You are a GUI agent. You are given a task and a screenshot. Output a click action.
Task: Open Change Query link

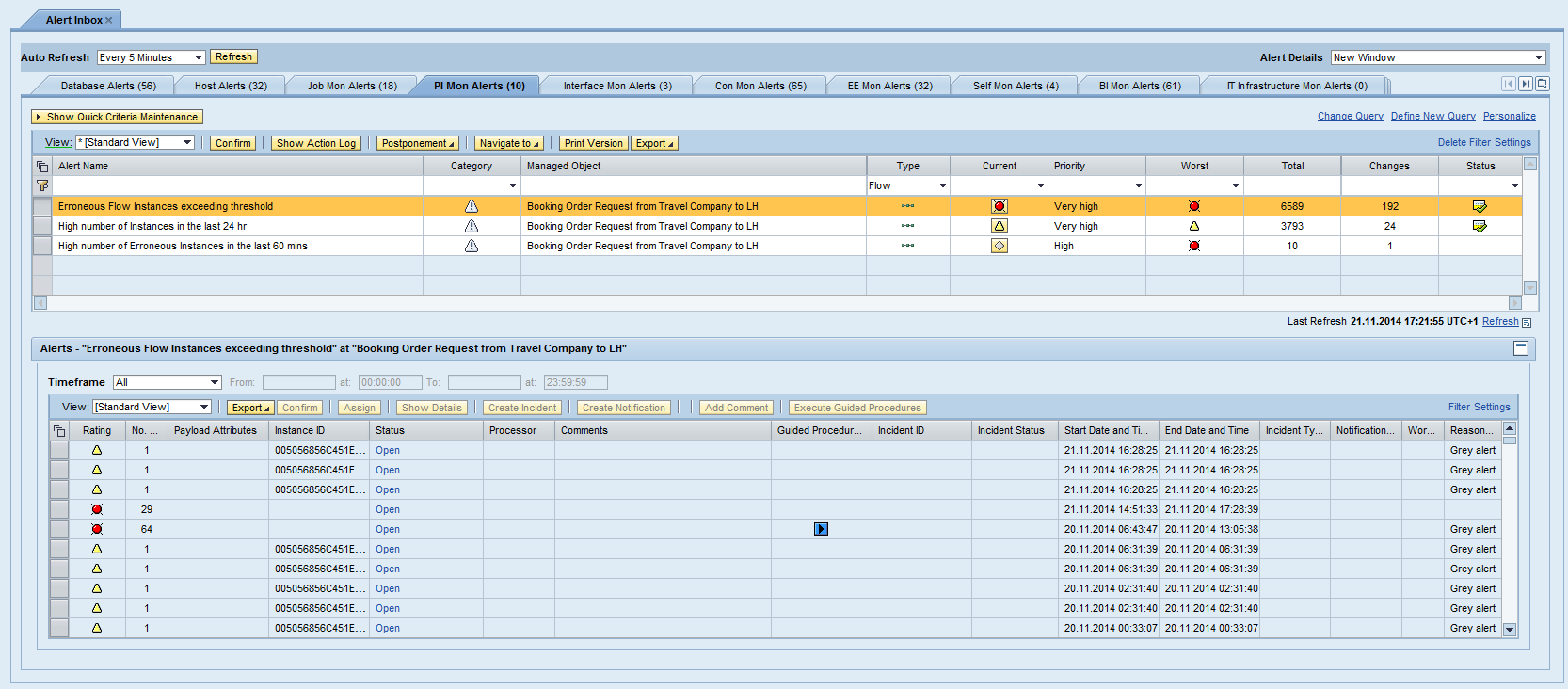tap(1350, 116)
